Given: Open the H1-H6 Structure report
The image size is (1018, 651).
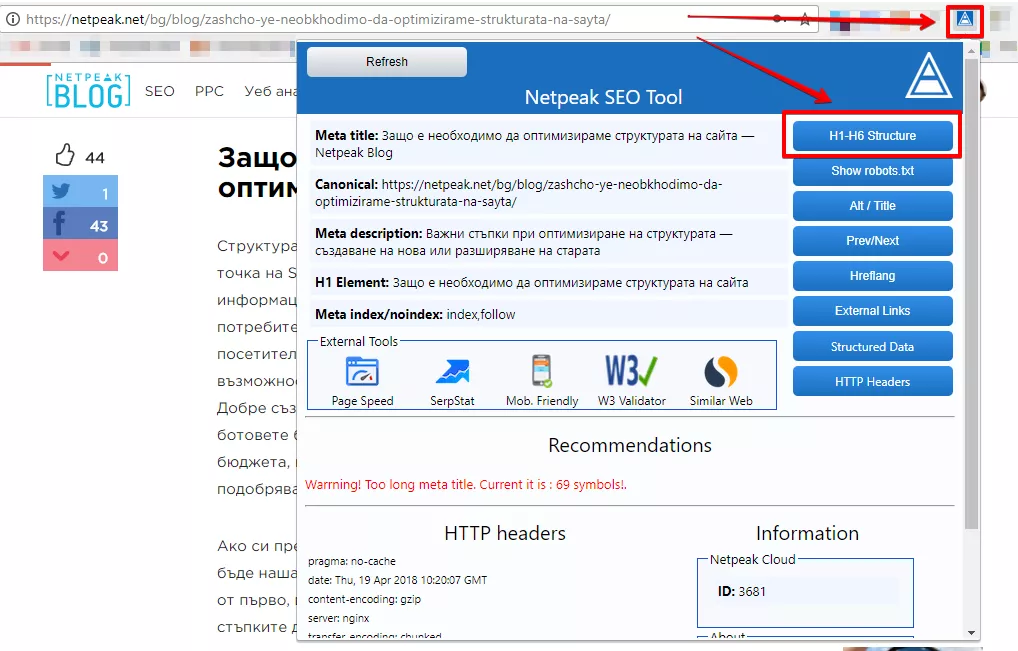Looking at the screenshot, I should [x=873, y=136].
